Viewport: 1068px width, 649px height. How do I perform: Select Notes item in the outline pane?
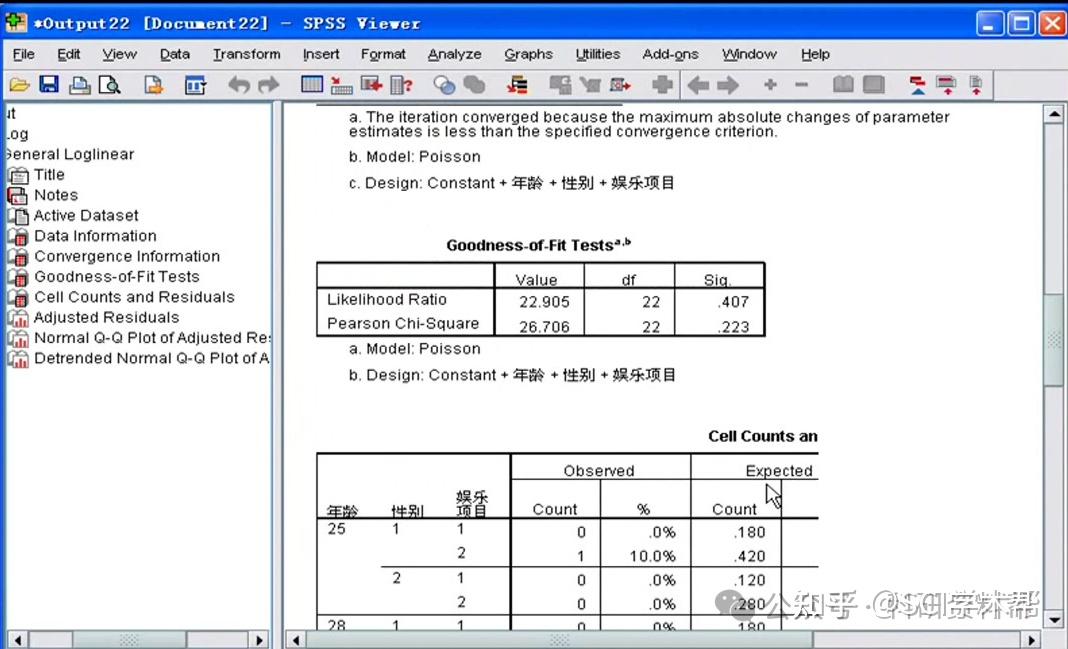[56, 195]
